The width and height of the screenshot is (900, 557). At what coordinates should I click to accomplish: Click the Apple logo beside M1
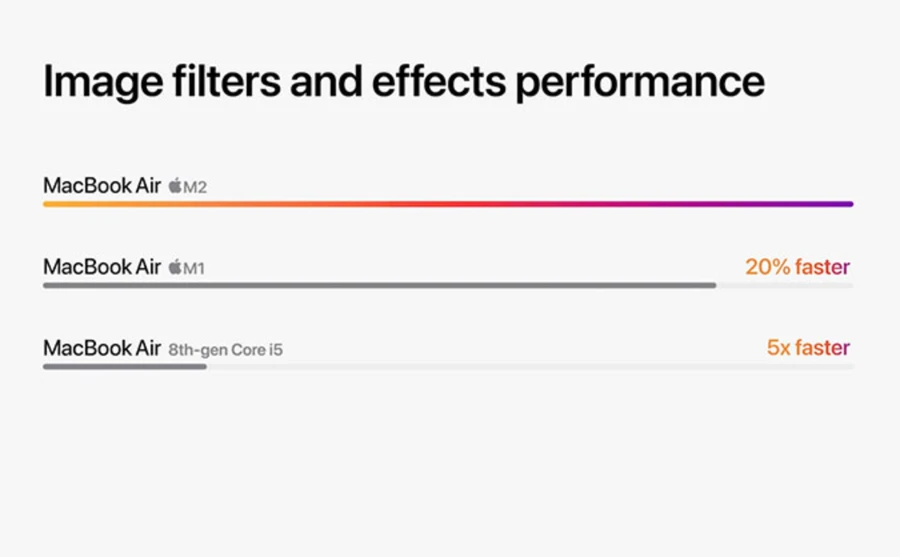[175, 266]
